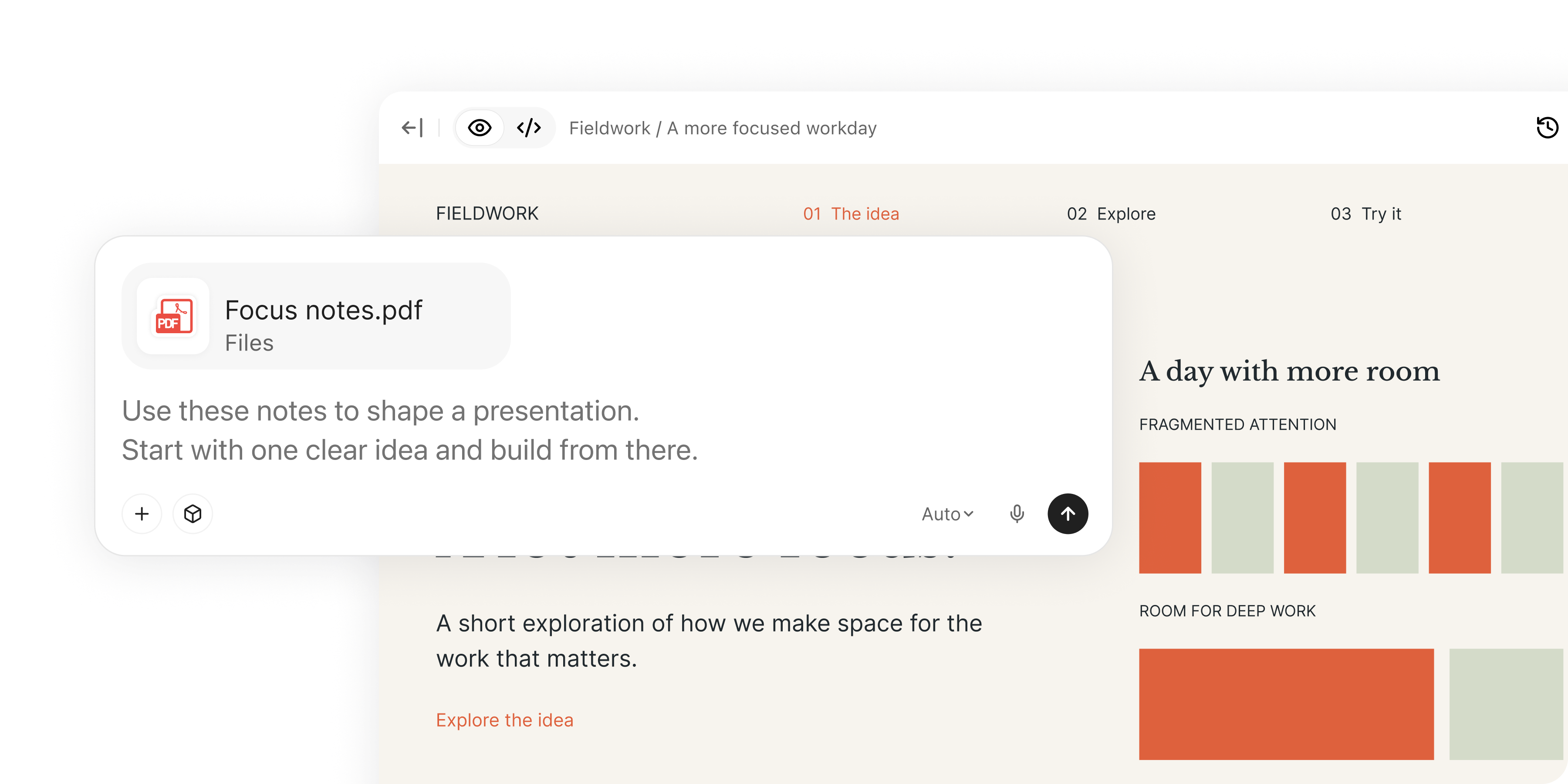Open the cube tools icon in the prompt box
Viewport: 1568px width, 784px height.
[x=193, y=514]
